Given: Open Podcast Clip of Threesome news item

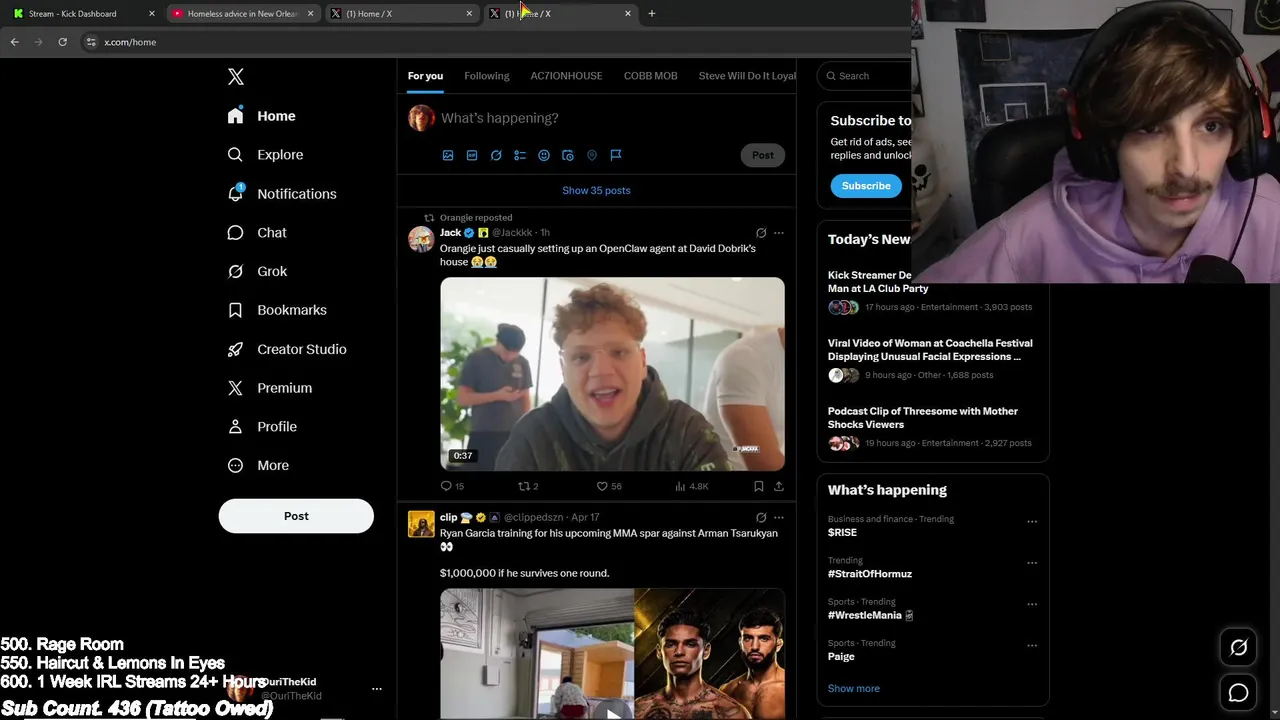Looking at the screenshot, I should click(923, 418).
